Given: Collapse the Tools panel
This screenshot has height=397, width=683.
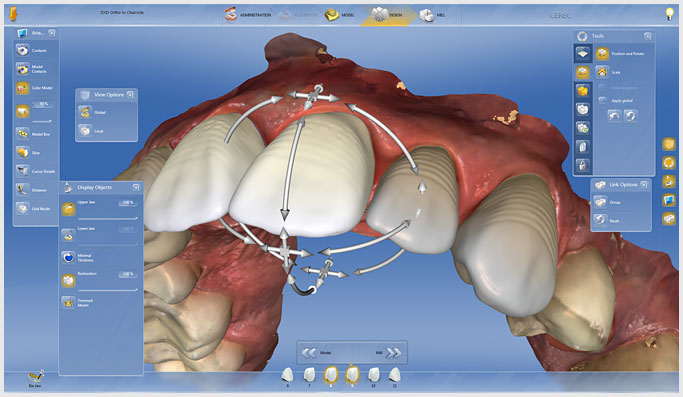Looking at the screenshot, I should pyautogui.click(x=648, y=36).
